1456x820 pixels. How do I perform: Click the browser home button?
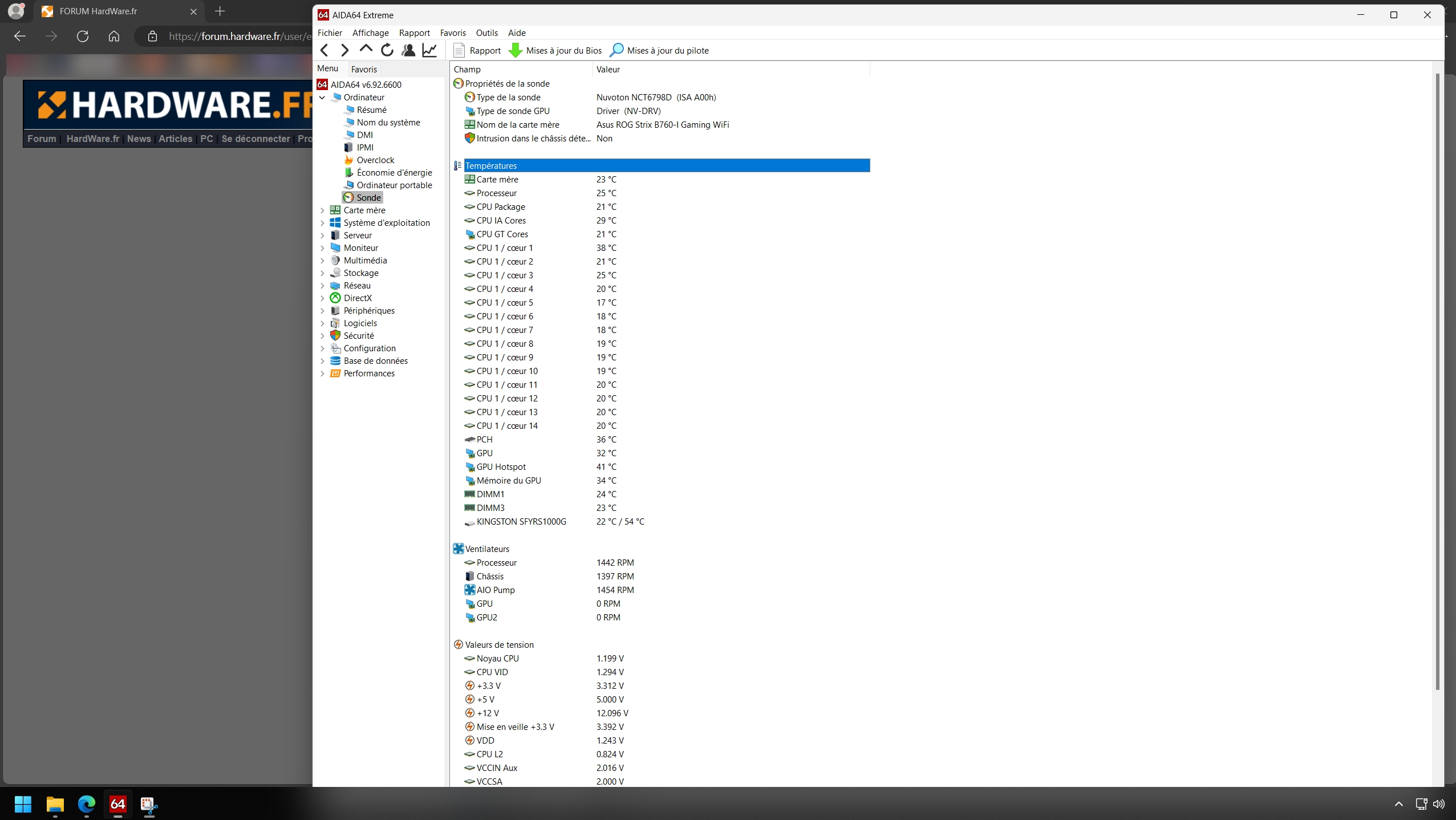(114, 36)
